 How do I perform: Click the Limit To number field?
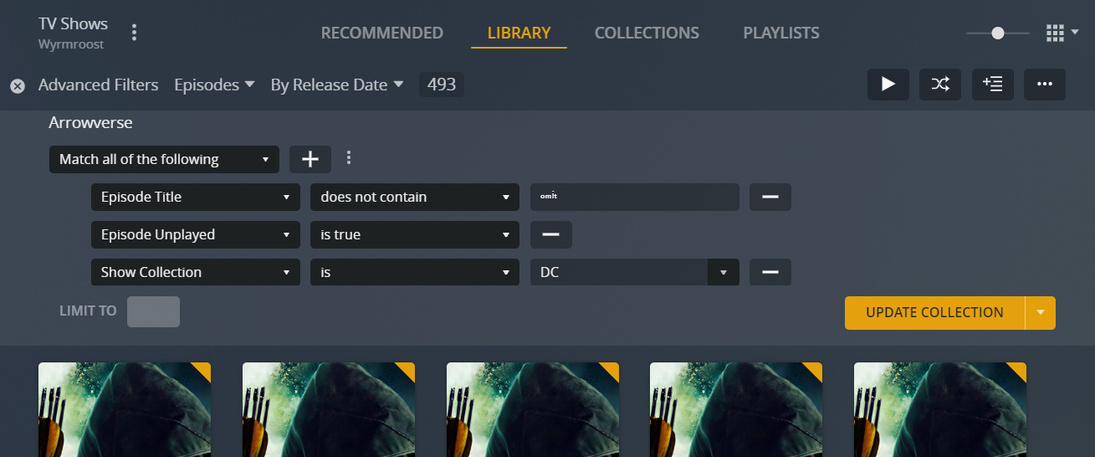click(x=154, y=312)
